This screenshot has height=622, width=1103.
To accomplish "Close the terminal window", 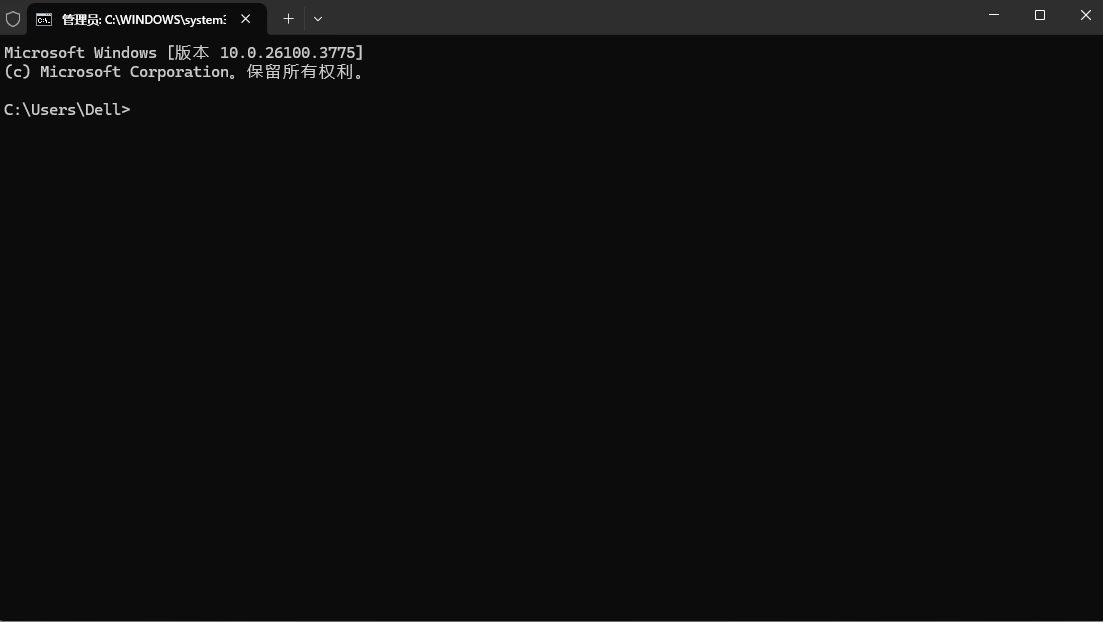I will point(1085,15).
